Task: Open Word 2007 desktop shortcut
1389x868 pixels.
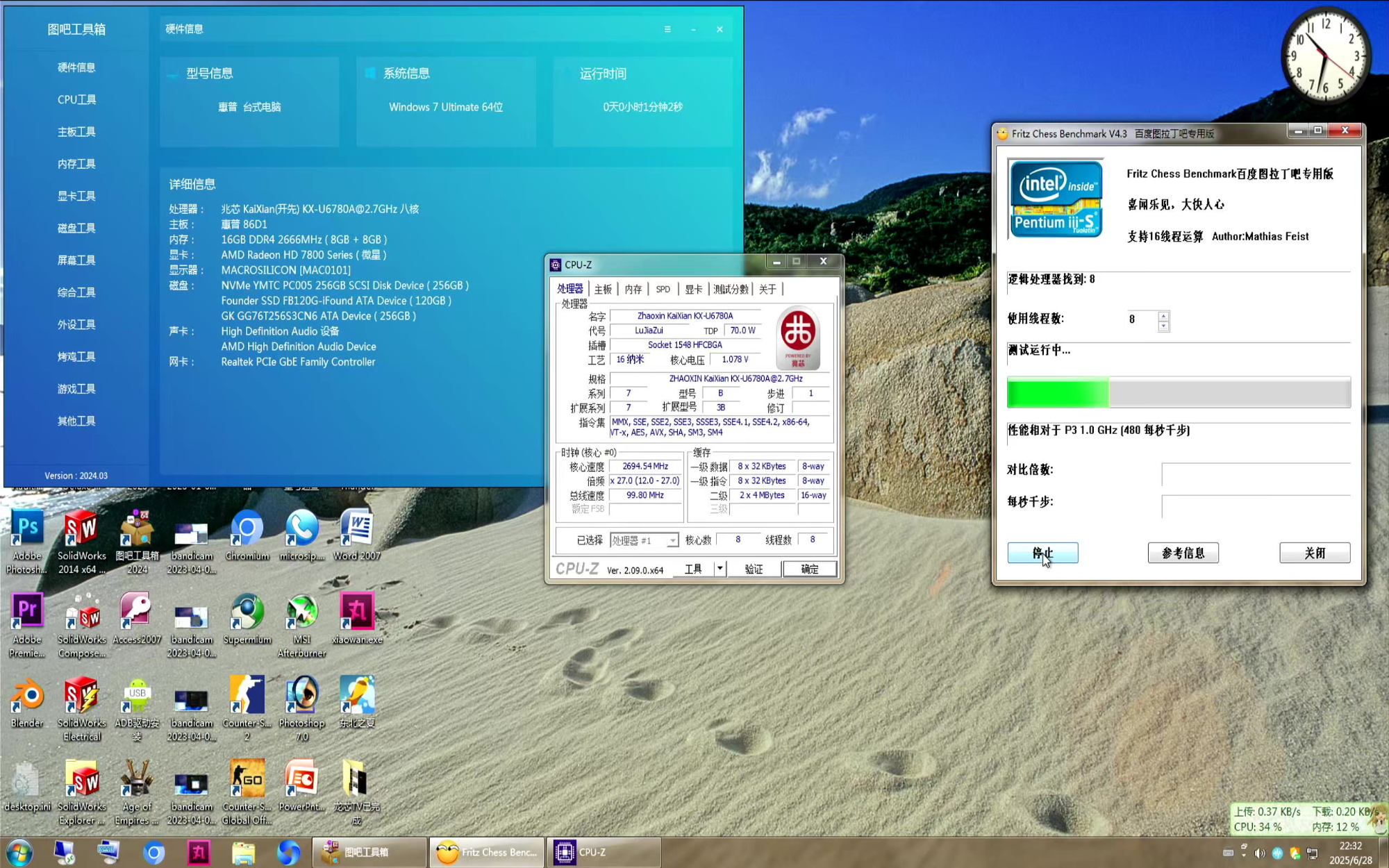Action: point(356,535)
